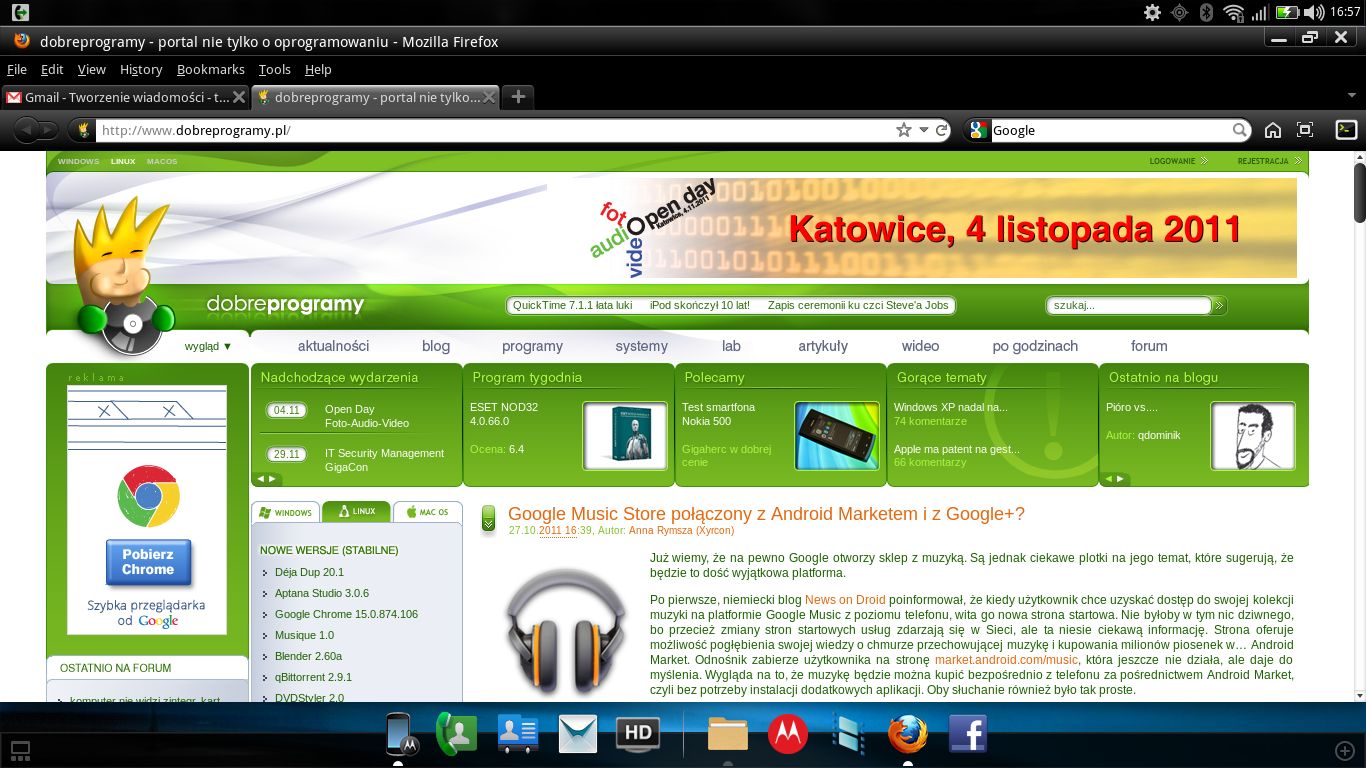
Task: Click the Firefox forward arrow button
Action: tap(49, 130)
